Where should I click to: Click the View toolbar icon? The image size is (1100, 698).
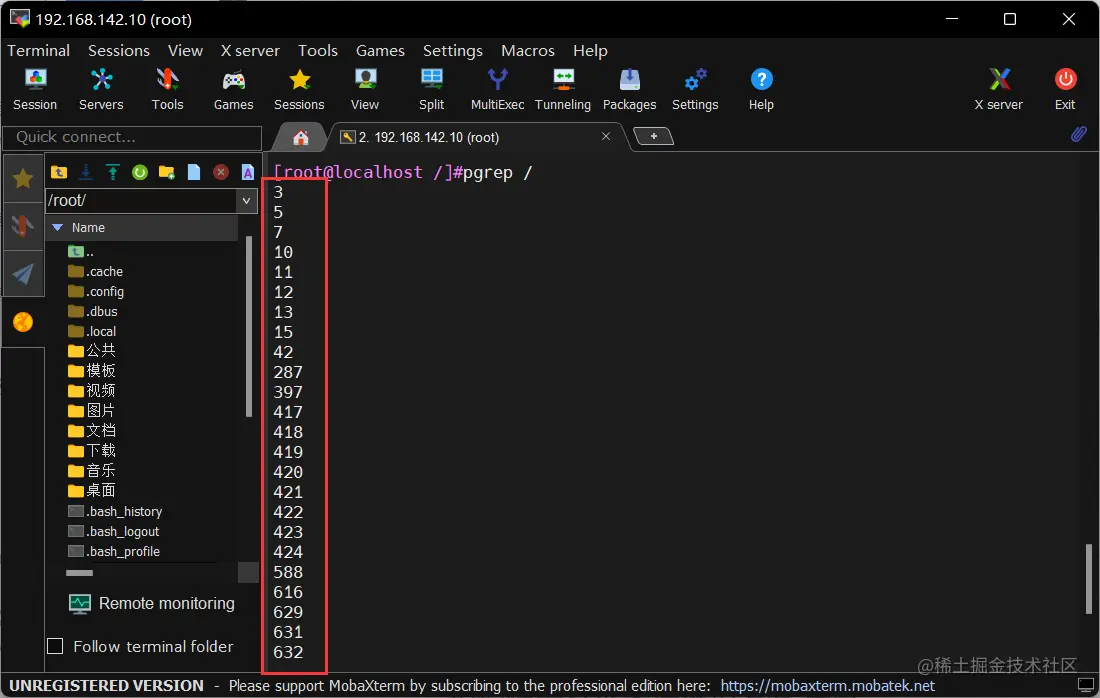(365, 90)
